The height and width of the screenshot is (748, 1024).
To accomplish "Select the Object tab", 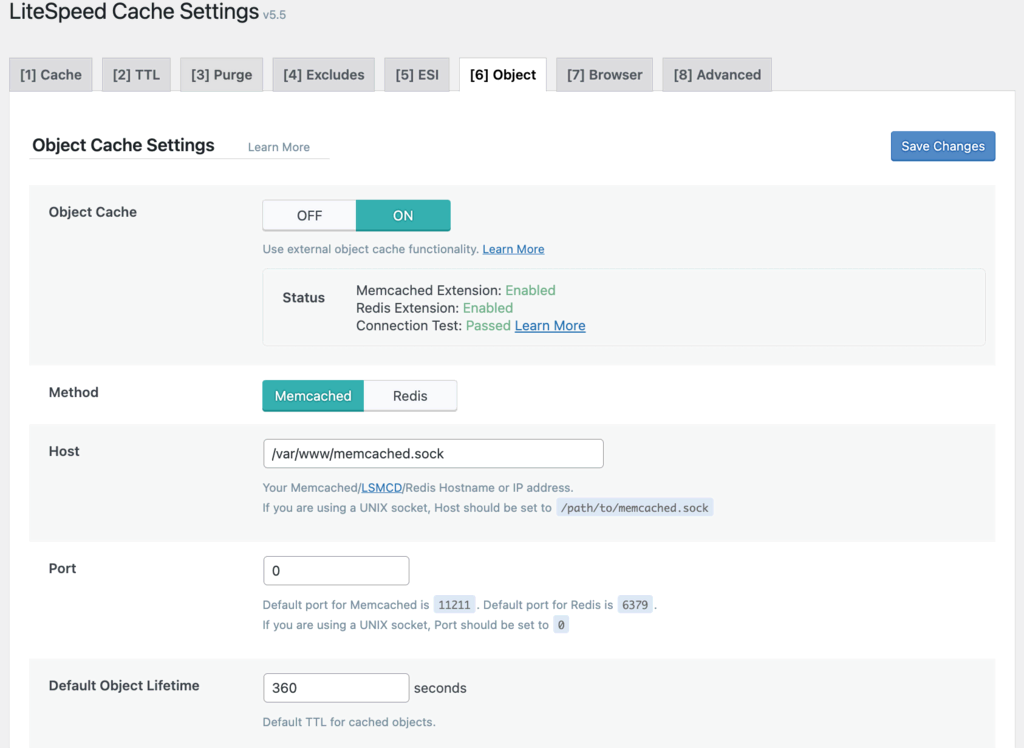I will point(502,74).
